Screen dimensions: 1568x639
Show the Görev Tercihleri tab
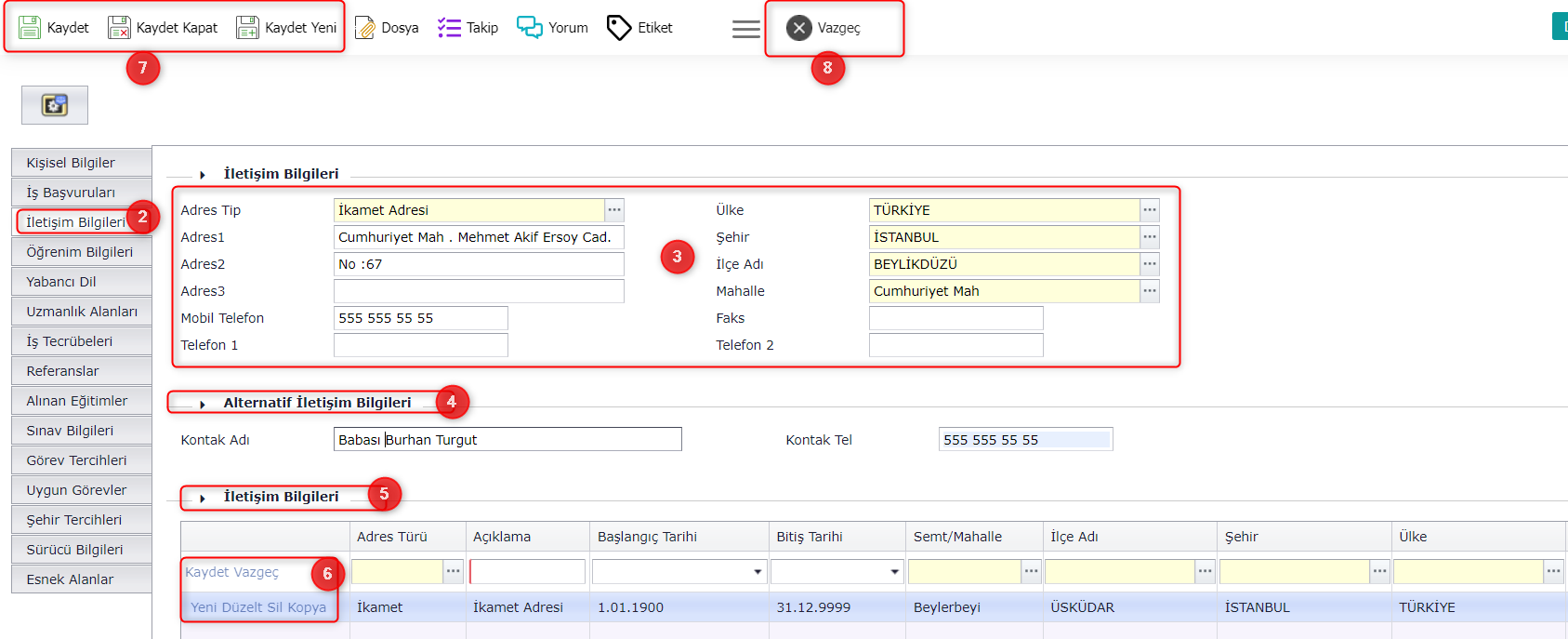coord(82,460)
